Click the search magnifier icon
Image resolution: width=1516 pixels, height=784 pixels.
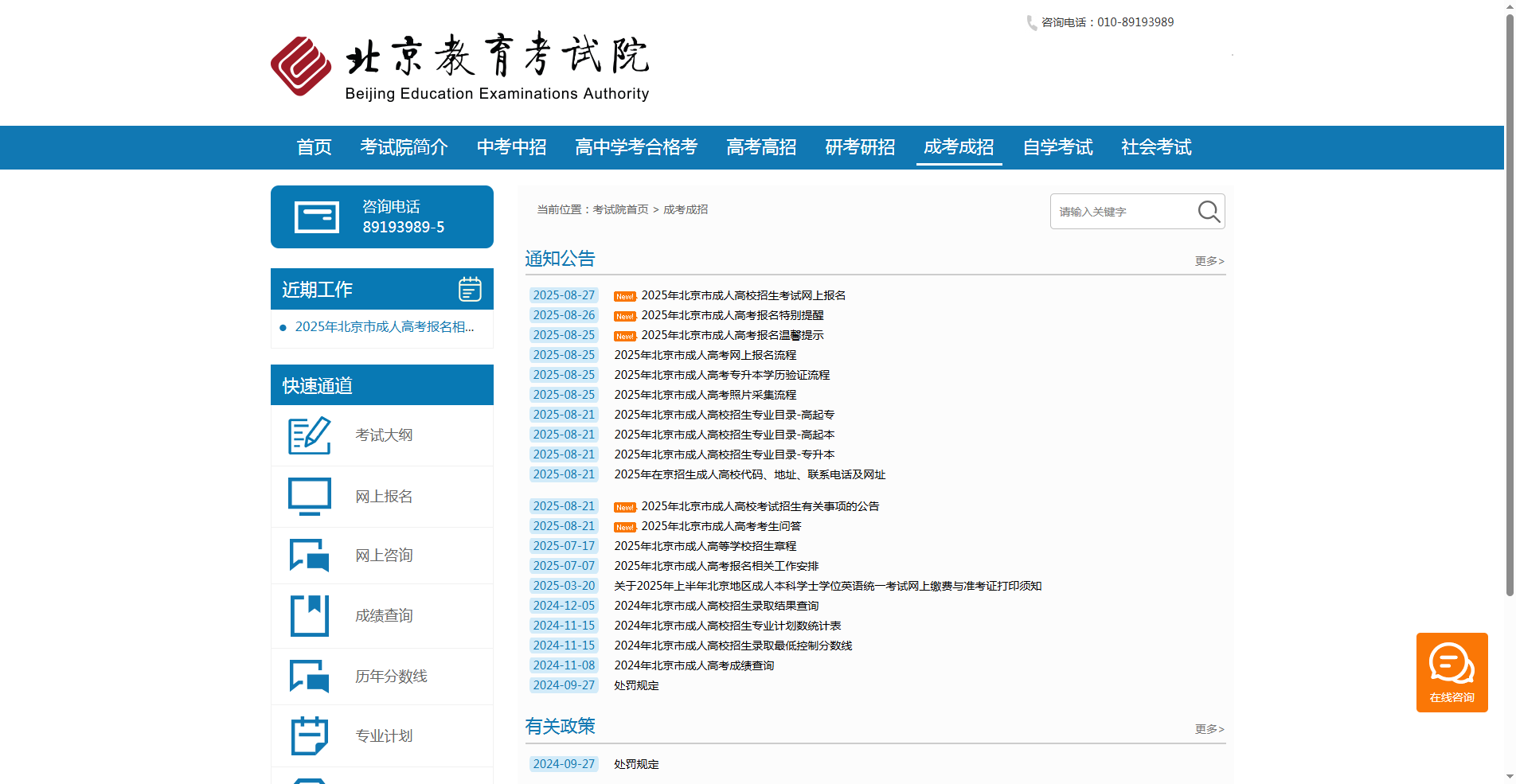(1208, 211)
